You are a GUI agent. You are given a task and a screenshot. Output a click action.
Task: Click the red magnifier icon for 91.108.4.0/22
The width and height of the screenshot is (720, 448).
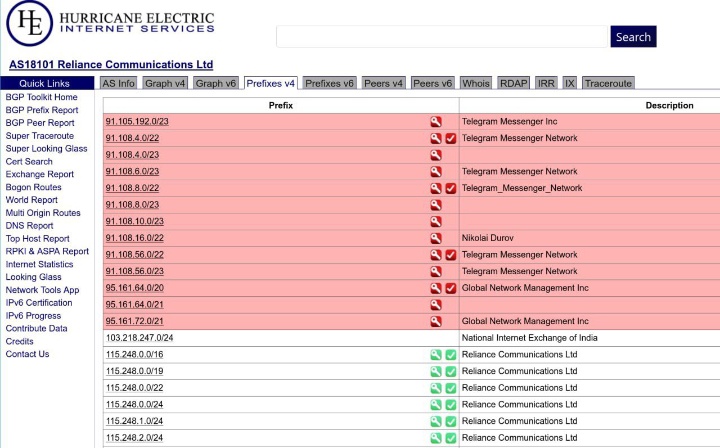[436, 138]
